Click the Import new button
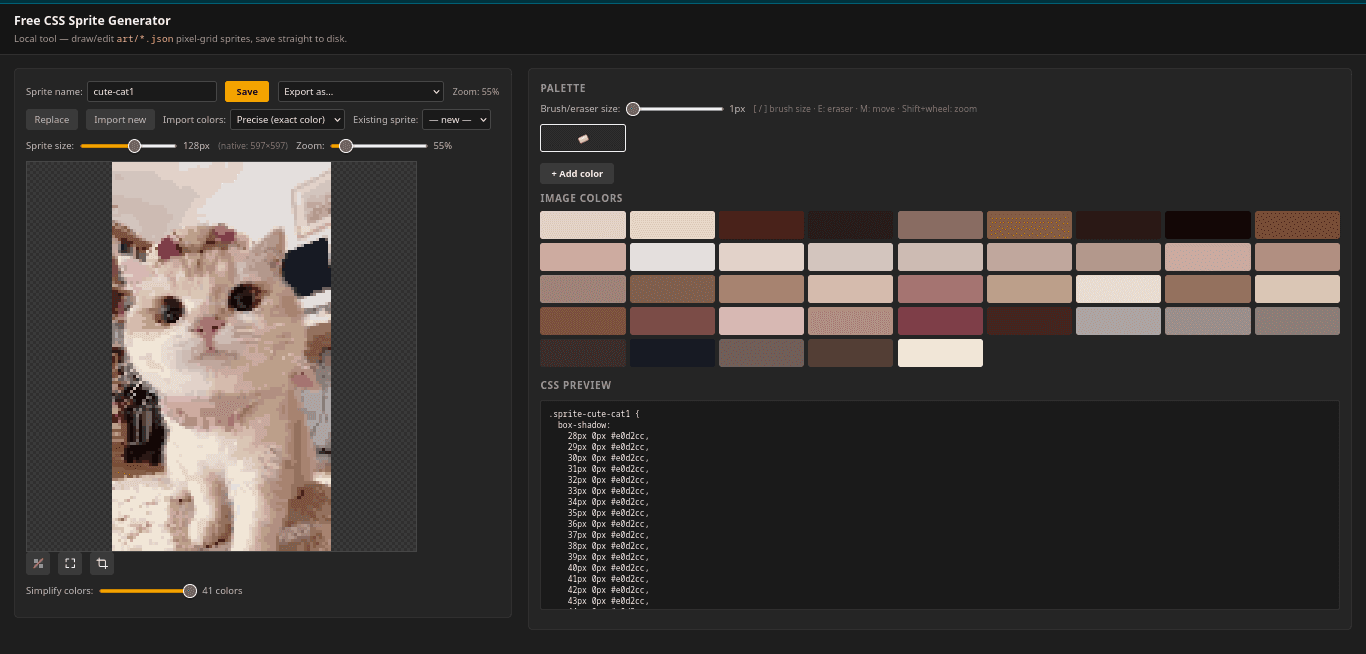The height and width of the screenshot is (654, 1366). click(x=120, y=120)
